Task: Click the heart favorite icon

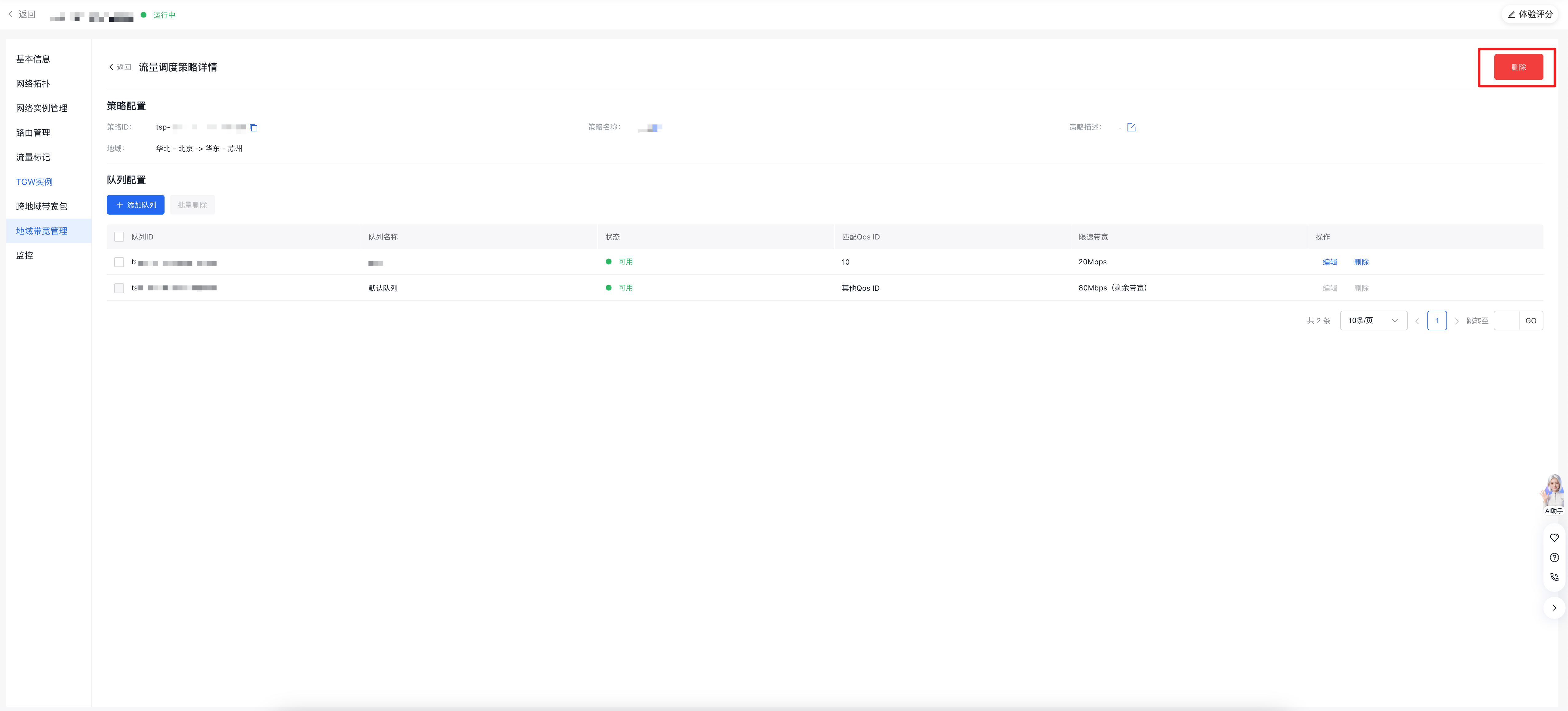Action: 1554,538
